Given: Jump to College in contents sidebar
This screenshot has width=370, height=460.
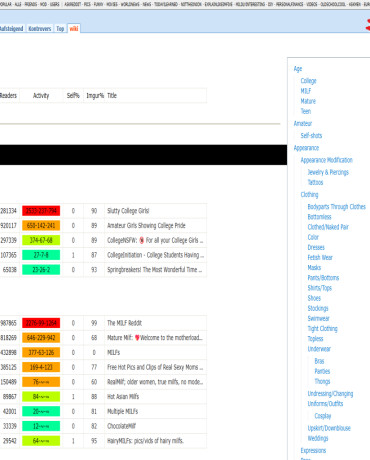Looking at the screenshot, I should (308, 81).
